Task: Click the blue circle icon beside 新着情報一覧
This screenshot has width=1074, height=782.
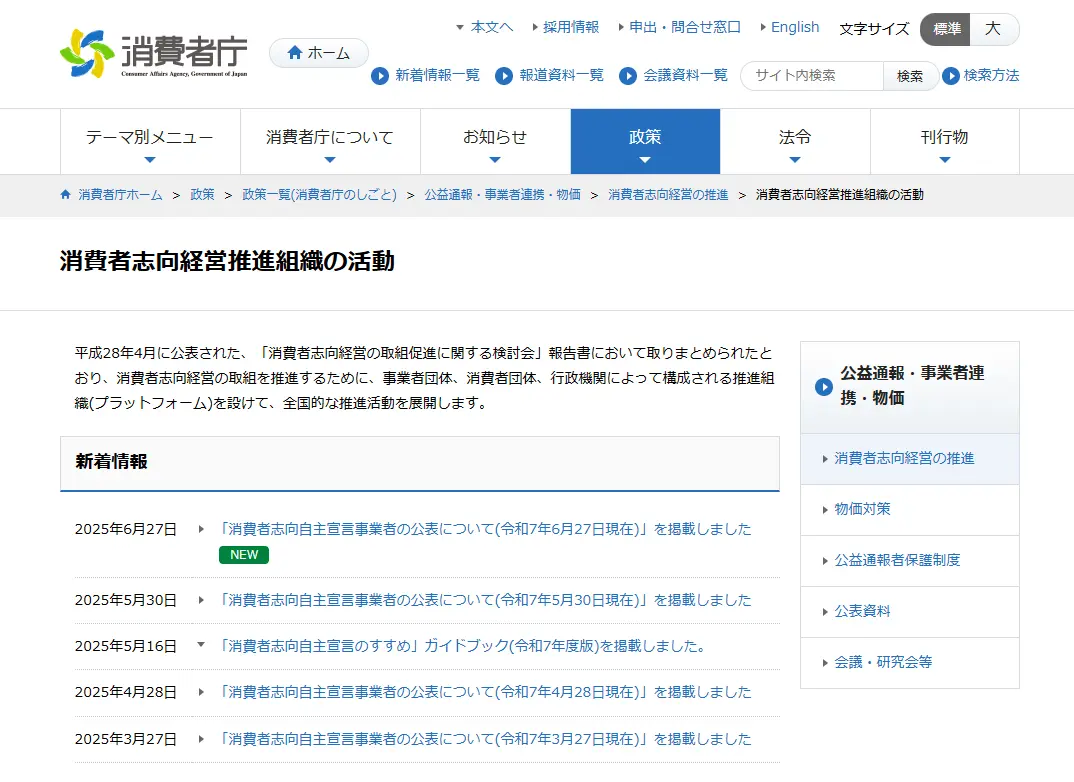Action: [x=379, y=76]
